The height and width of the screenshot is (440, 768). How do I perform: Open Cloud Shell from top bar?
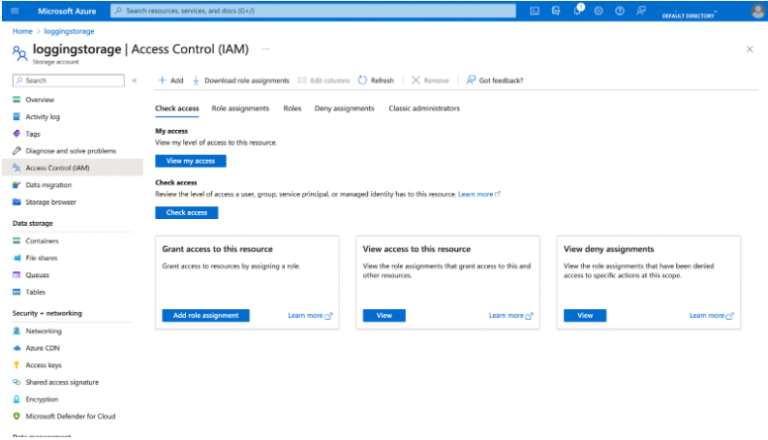tap(535, 11)
